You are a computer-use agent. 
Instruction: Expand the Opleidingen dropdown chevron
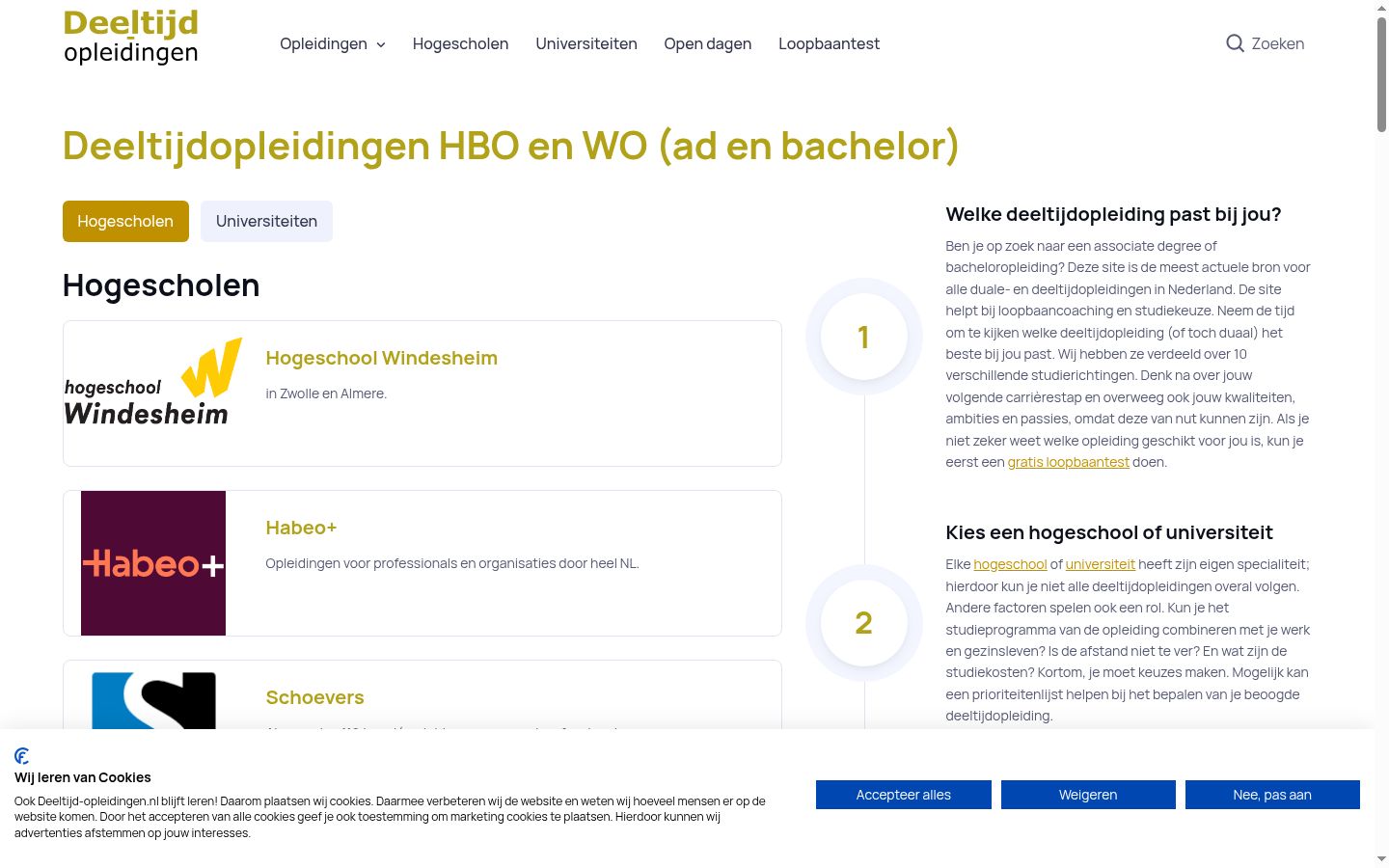tap(381, 44)
